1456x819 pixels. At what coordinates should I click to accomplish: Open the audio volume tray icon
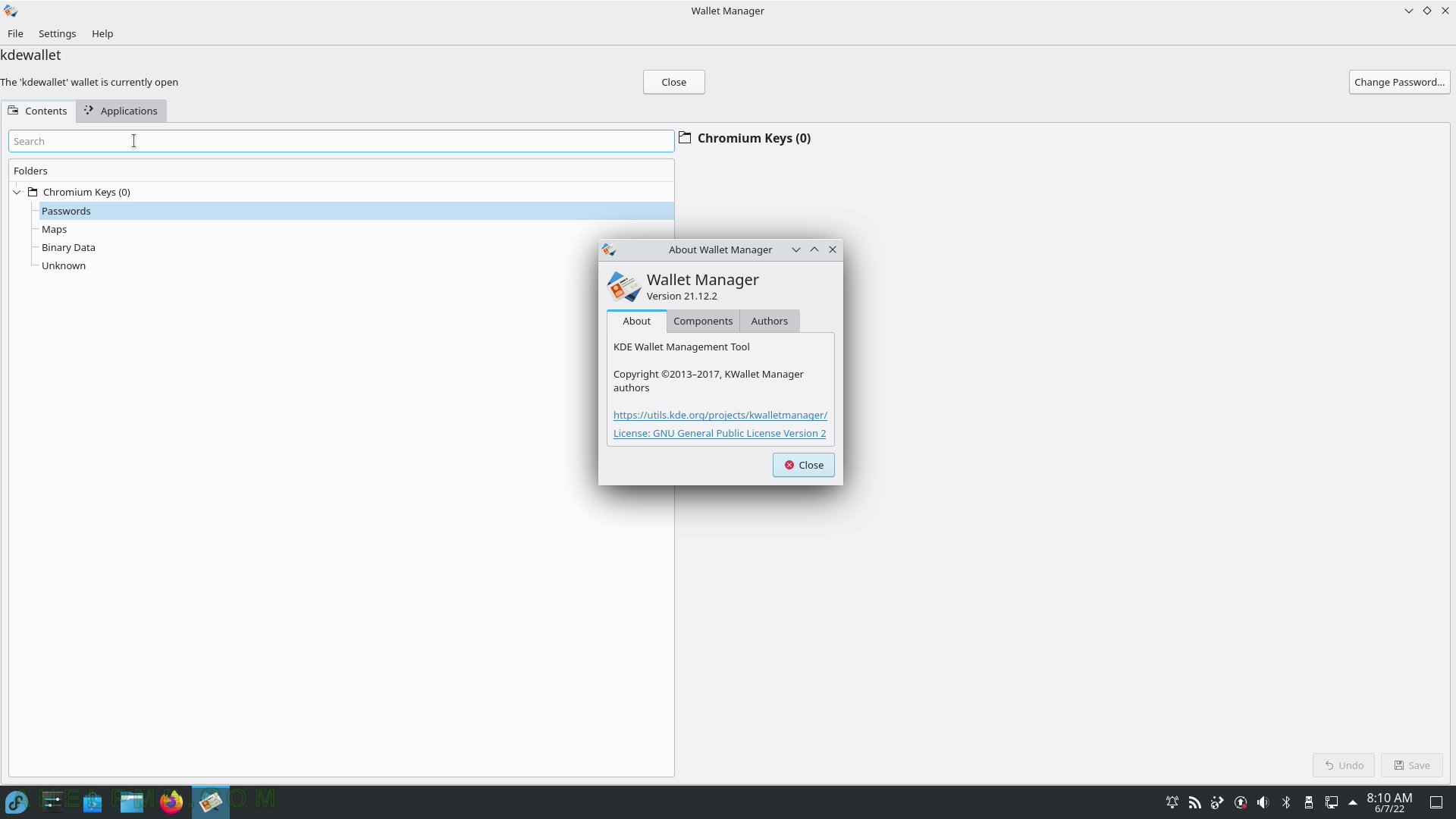1263,802
